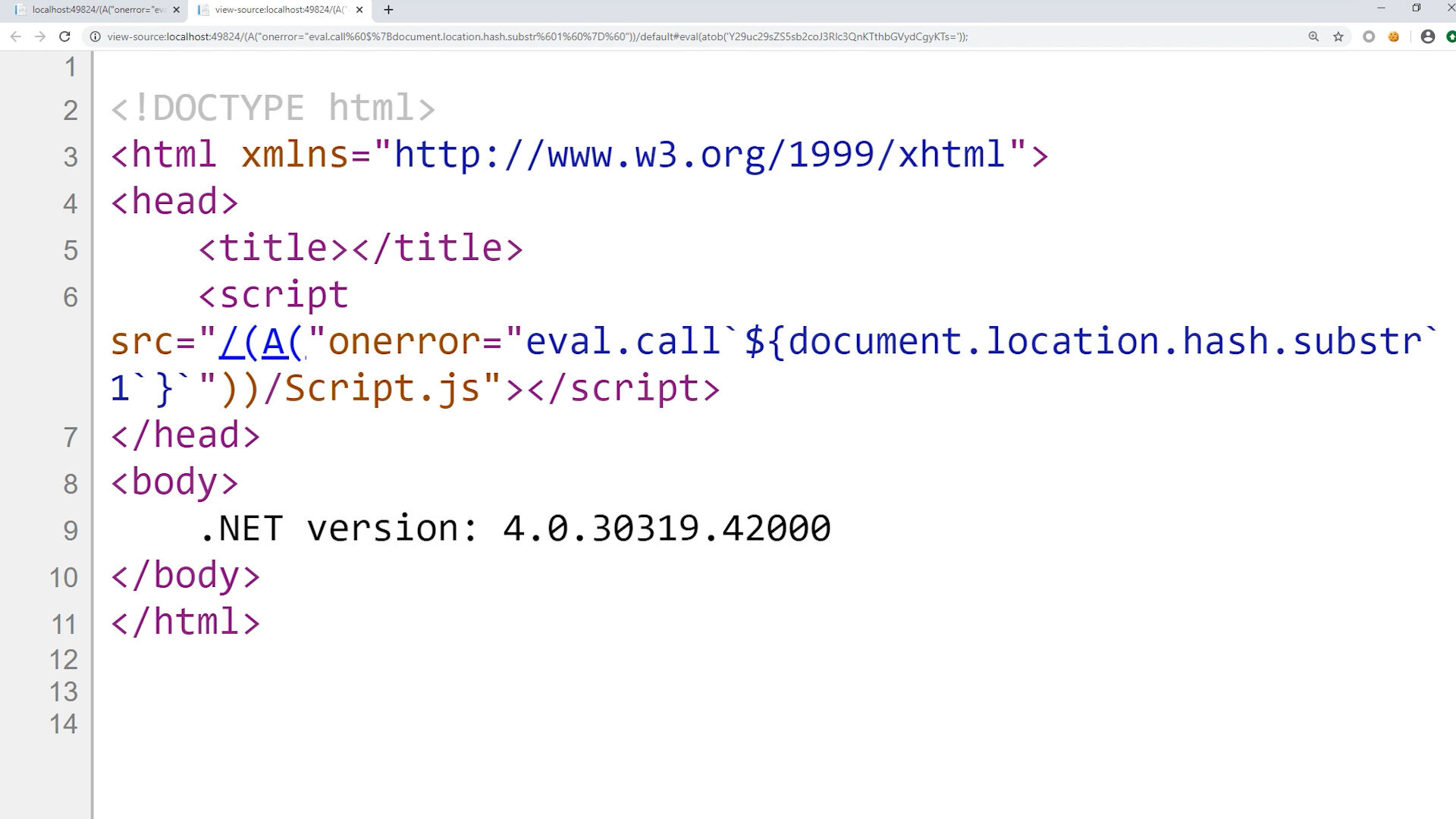
Task: Focus the address bar URL
Action: (x=538, y=36)
